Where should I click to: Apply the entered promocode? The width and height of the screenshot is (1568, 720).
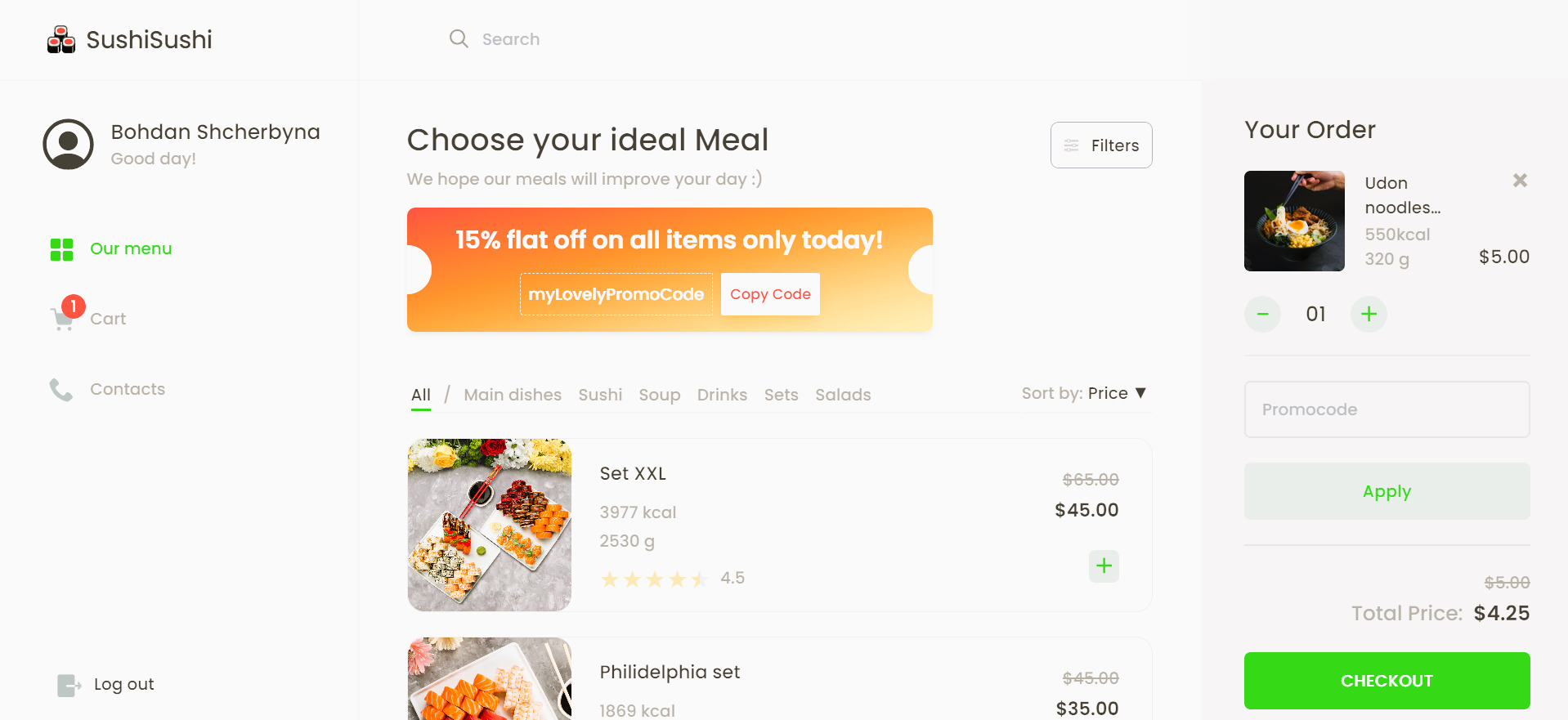1387,491
